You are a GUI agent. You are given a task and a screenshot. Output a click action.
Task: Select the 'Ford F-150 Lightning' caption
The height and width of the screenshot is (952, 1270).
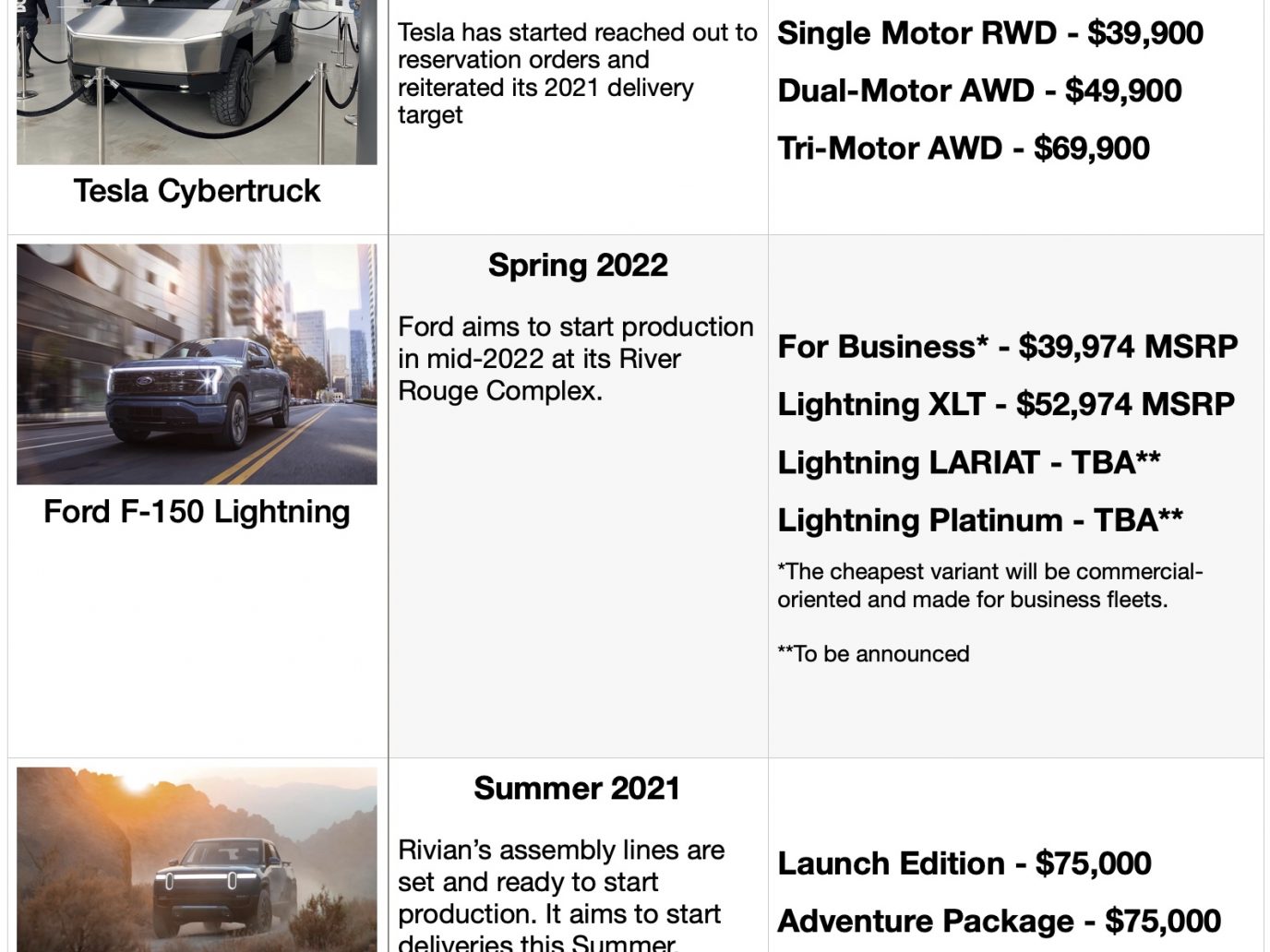[x=197, y=511]
